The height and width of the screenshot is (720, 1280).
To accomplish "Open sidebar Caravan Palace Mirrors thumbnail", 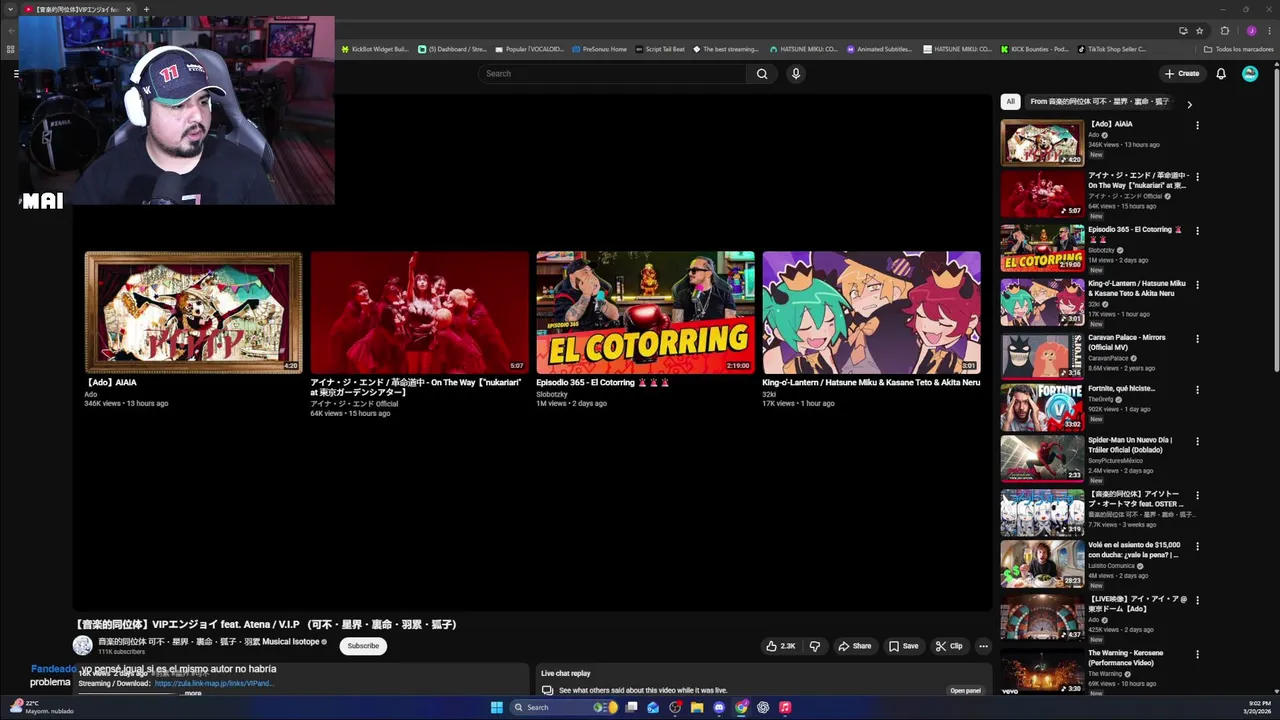I will tap(1042, 355).
